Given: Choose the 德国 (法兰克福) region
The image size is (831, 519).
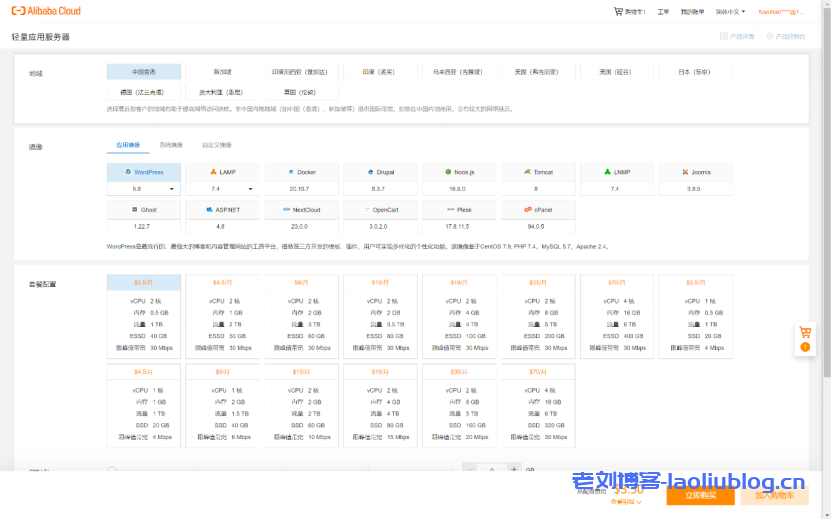Looking at the screenshot, I should pyautogui.click(x=144, y=92).
